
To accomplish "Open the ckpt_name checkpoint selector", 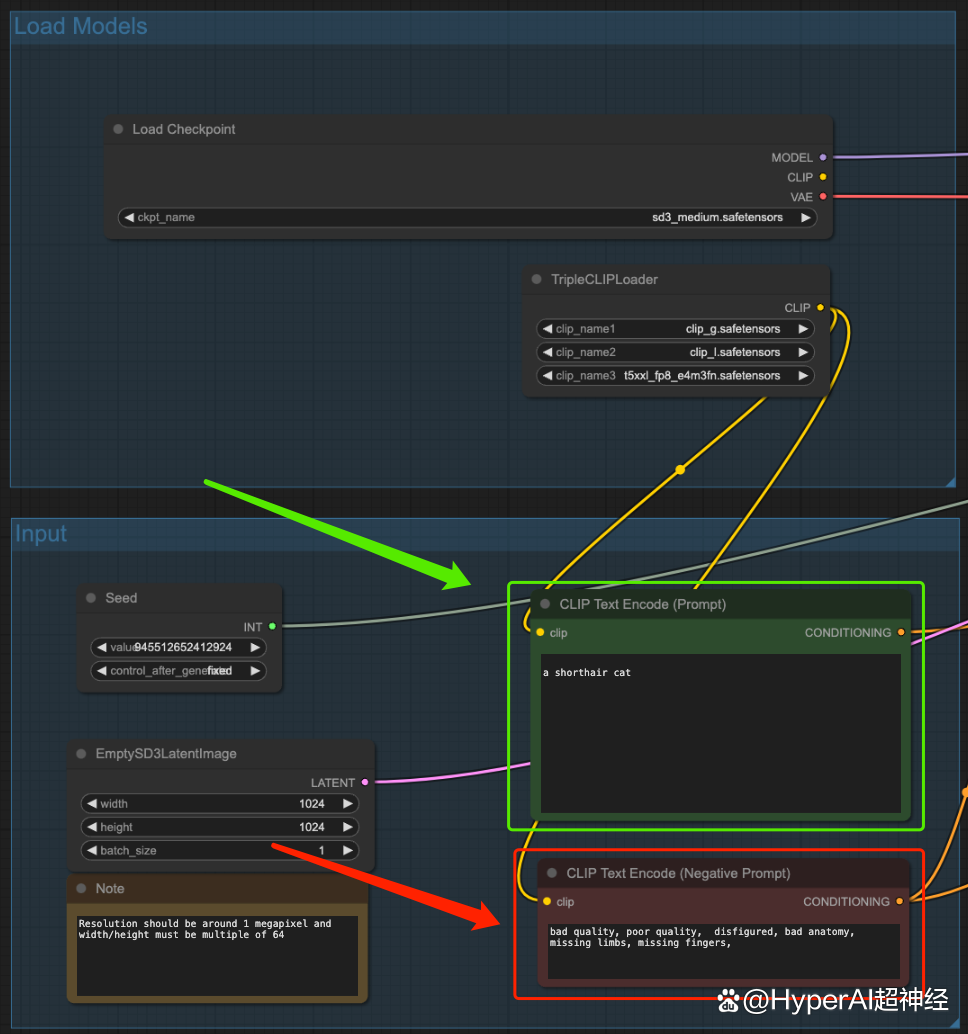I will tap(467, 217).
